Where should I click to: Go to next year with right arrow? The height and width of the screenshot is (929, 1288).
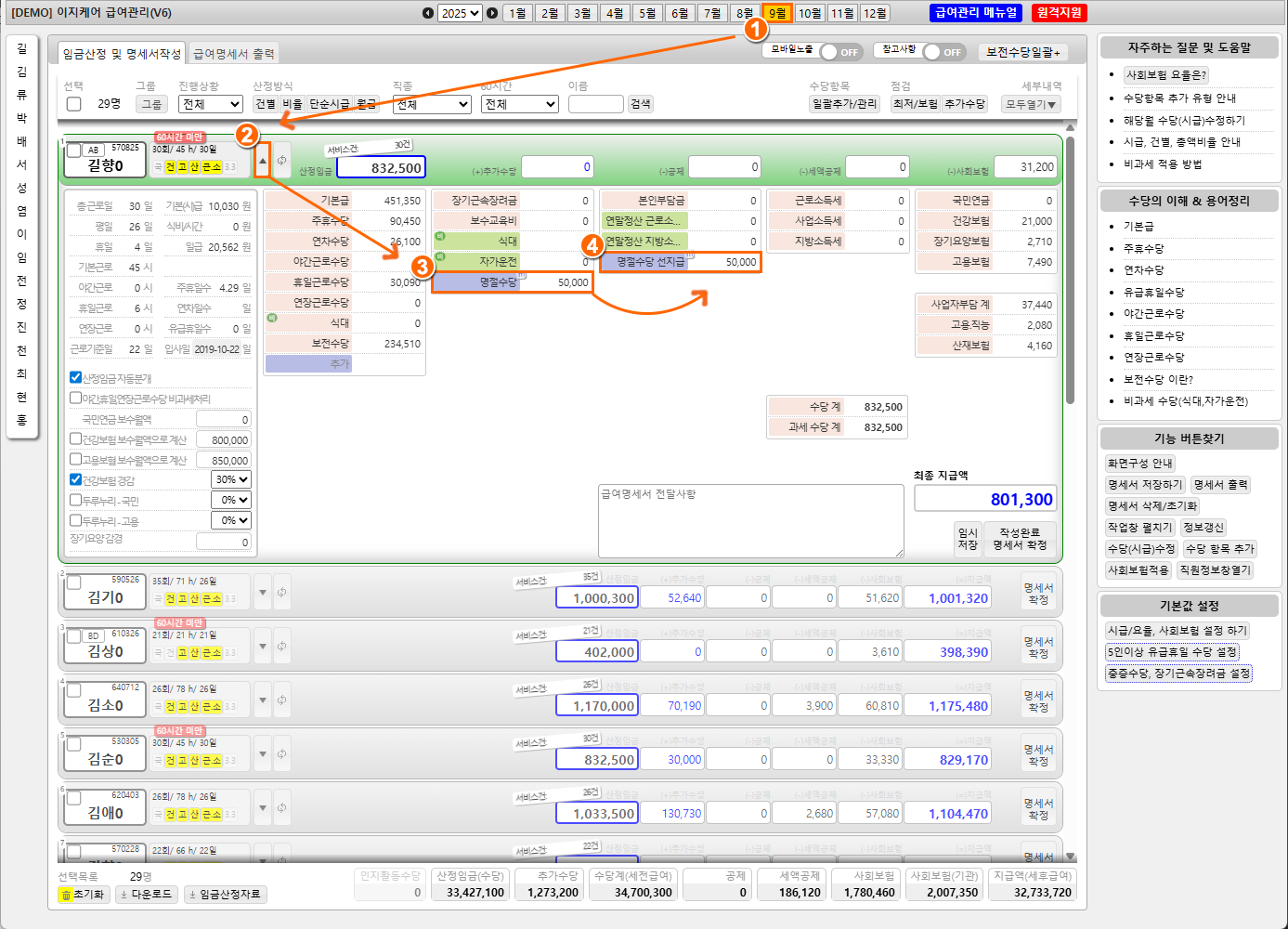tap(492, 13)
